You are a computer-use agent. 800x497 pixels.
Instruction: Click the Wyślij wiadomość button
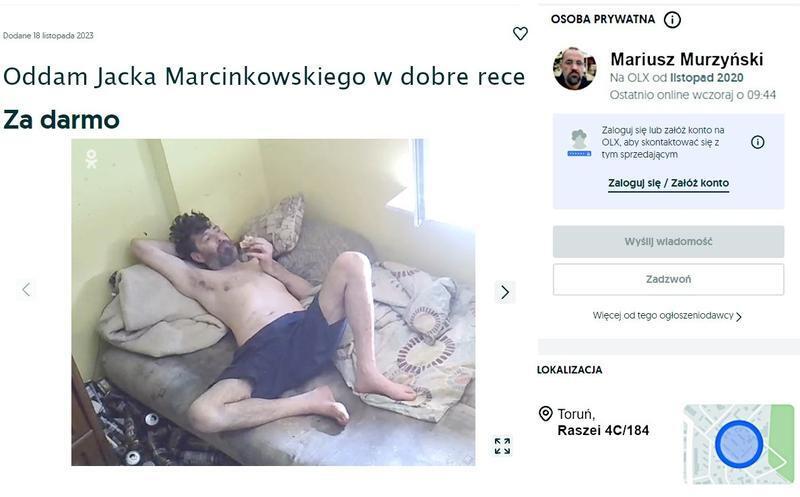[668, 241]
